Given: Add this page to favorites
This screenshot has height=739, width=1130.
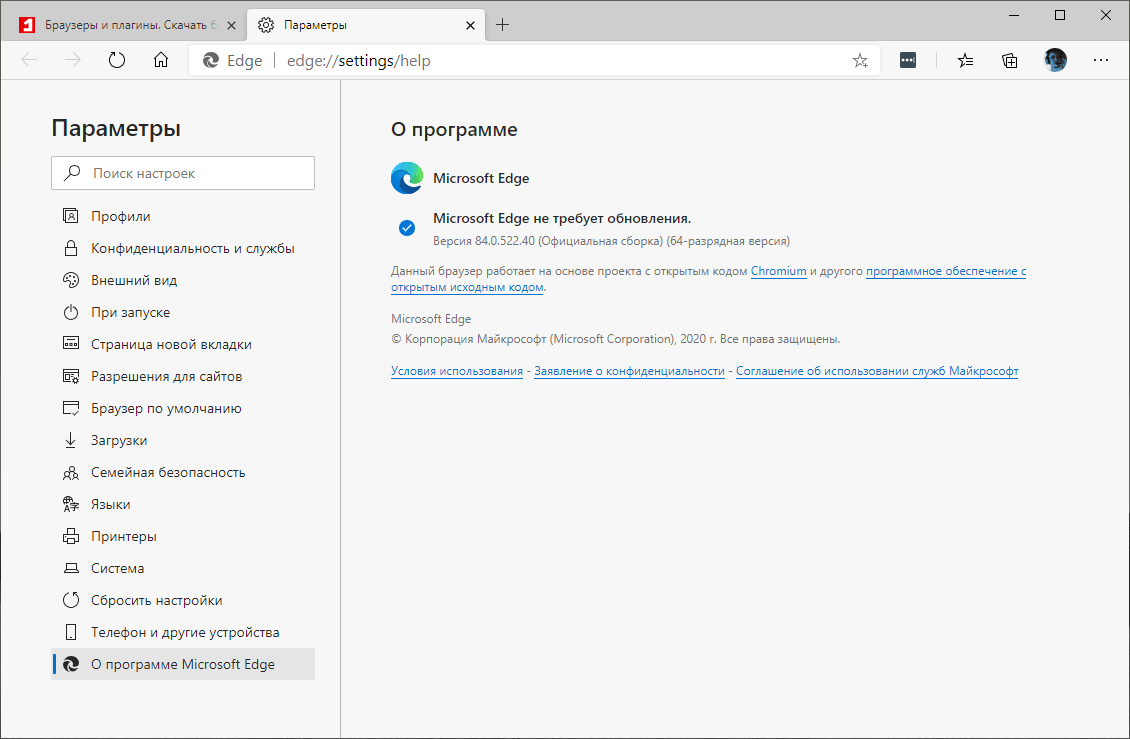Looking at the screenshot, I should point(859,60).
